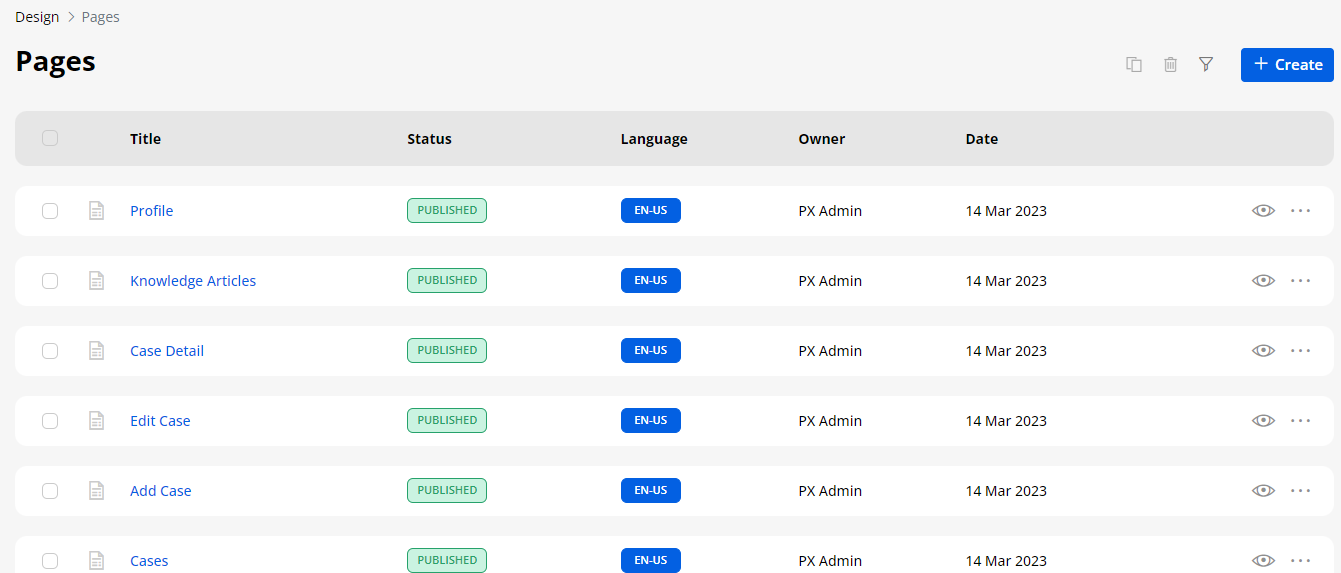Image resolution: width=1341 pixels, height=573 pixels.
Task: Preview the Knowledge Articles page via eye icon
Action: tap(1263, 281)
